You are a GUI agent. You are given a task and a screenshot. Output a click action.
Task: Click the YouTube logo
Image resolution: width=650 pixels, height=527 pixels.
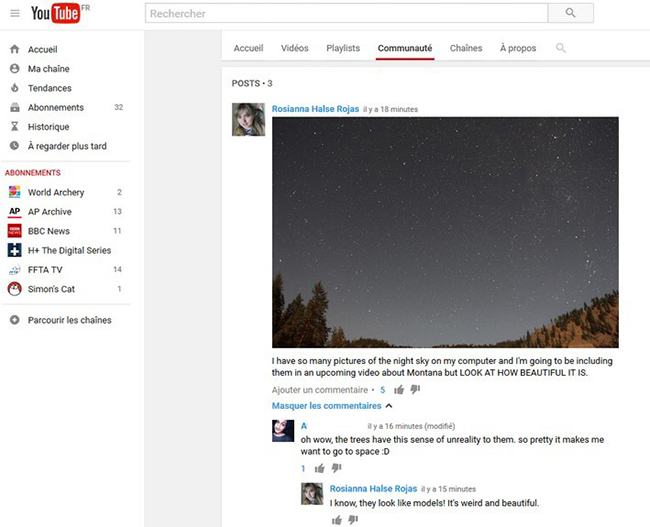56,13
